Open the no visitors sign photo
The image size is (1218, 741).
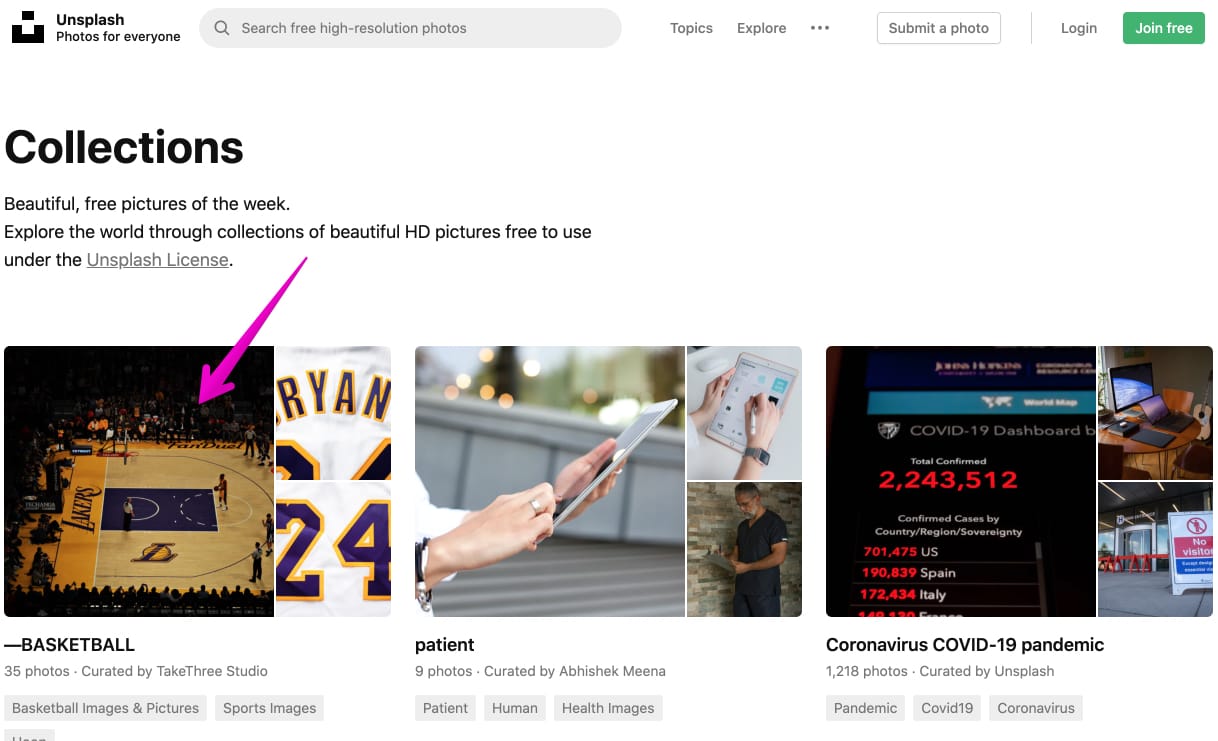click(x=1155, y=550)
